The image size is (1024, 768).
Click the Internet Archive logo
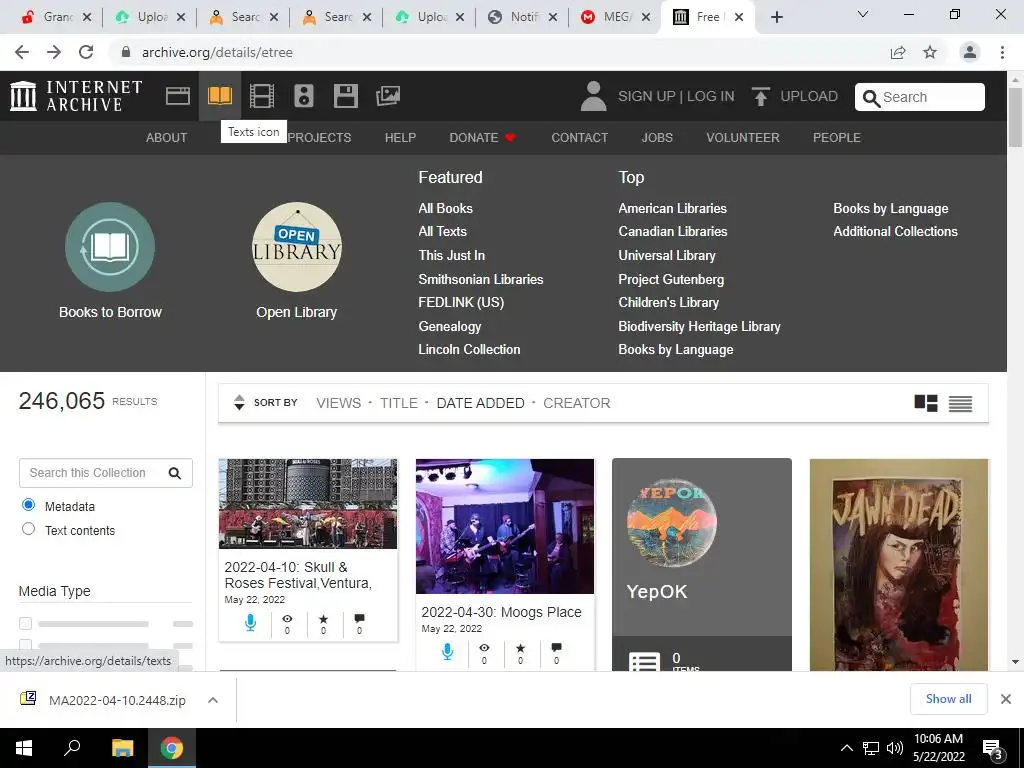pos(76,96)
